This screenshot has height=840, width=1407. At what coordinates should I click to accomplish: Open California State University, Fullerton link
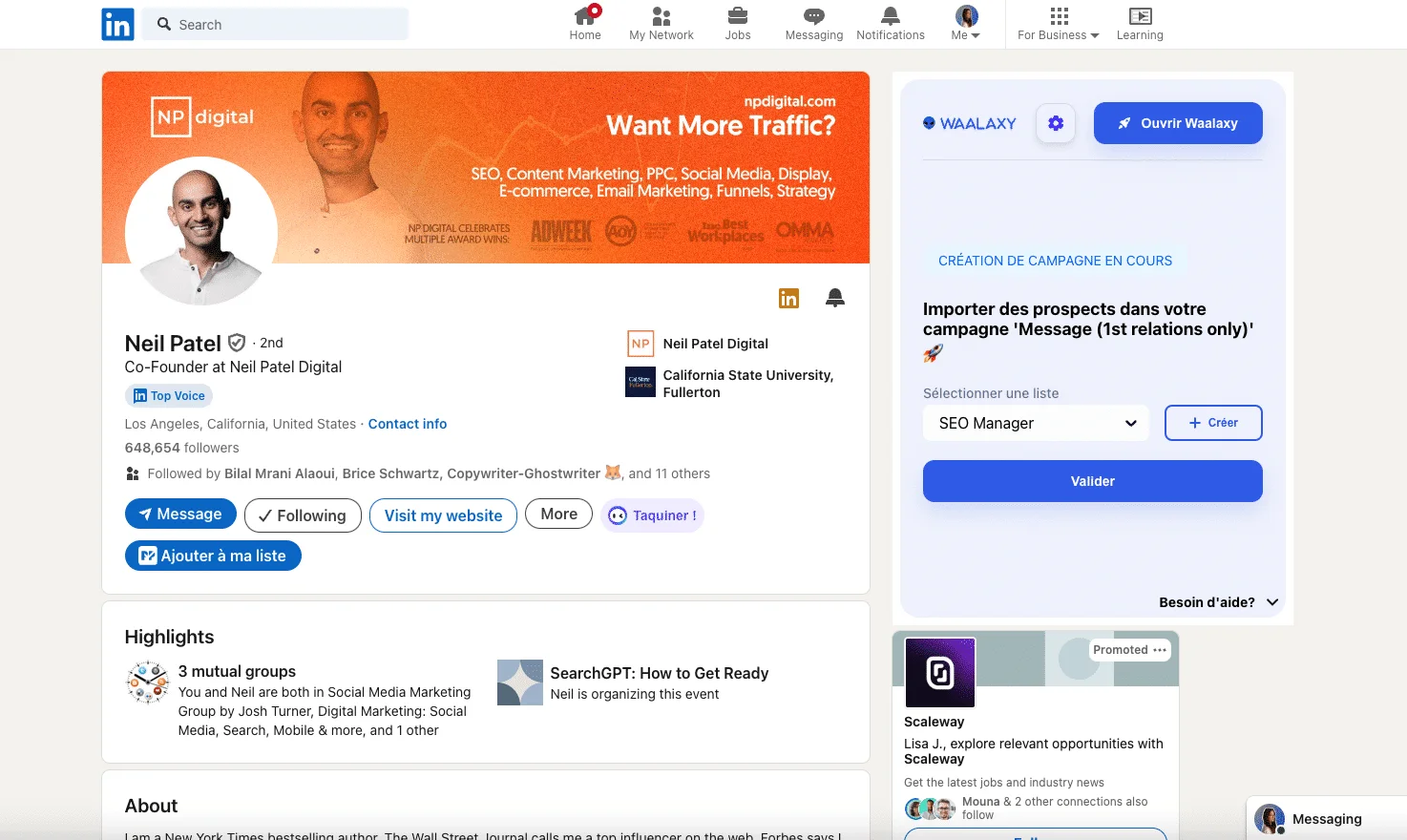(x=748, y=384)
